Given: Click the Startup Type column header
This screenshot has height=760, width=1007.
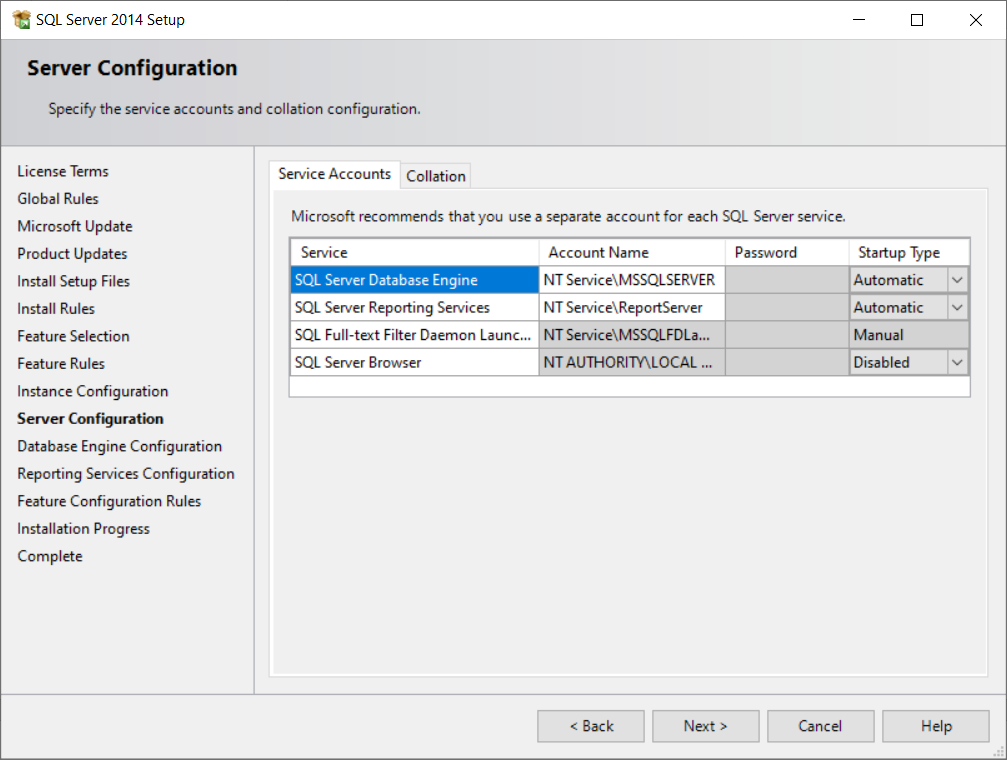Looking at the screenshot, I should pos(908,253).
